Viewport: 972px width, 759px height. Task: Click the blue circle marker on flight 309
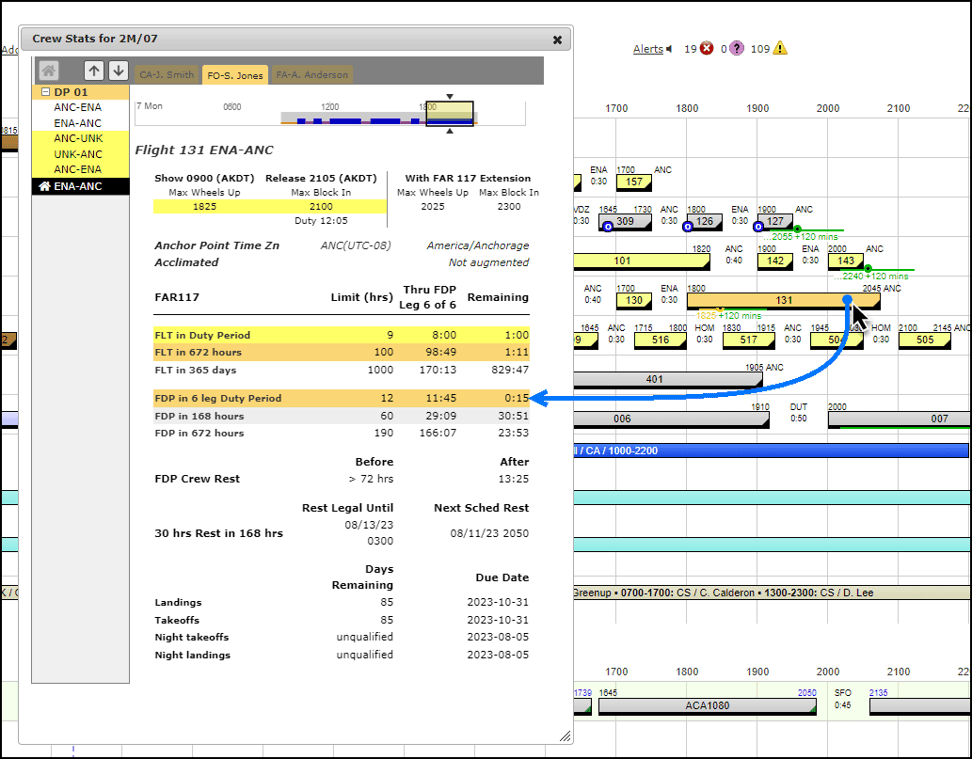point(606,227)
